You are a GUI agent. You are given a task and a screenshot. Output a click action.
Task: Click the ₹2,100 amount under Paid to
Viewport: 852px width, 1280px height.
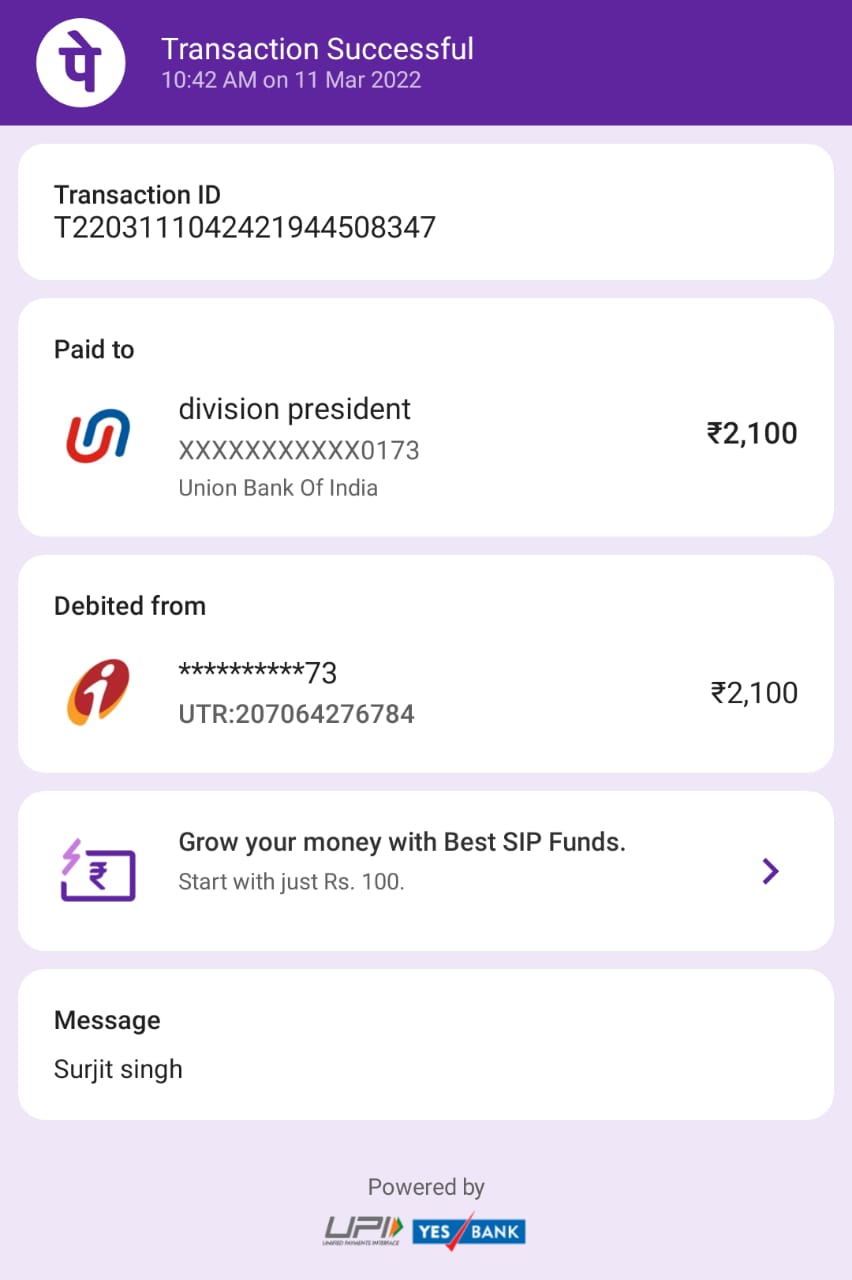pos(752,433)
